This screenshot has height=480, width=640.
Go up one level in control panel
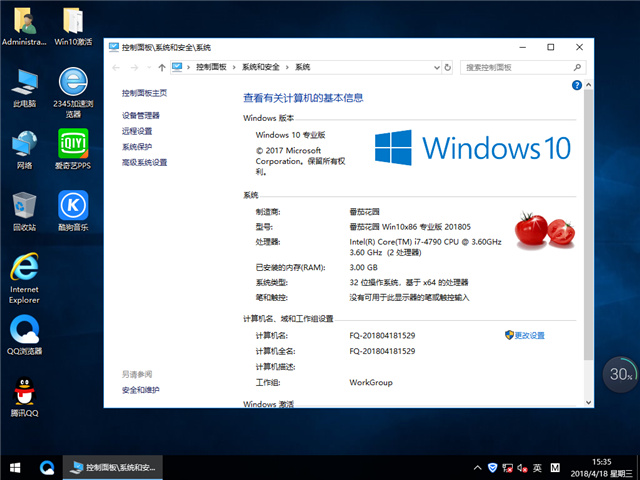(x=162, y=67)
